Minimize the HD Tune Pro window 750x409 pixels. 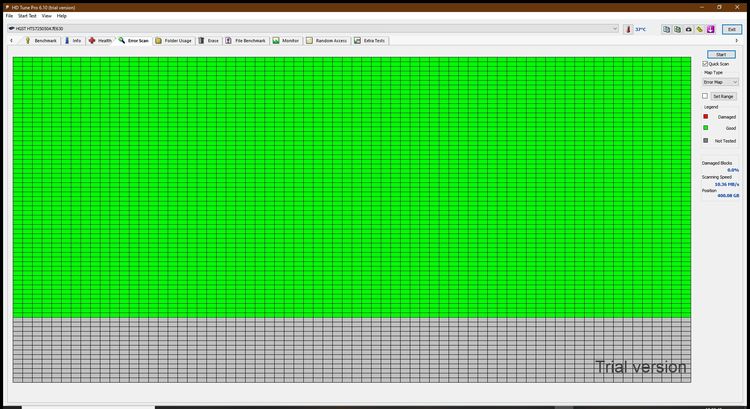tap(702, 7)
